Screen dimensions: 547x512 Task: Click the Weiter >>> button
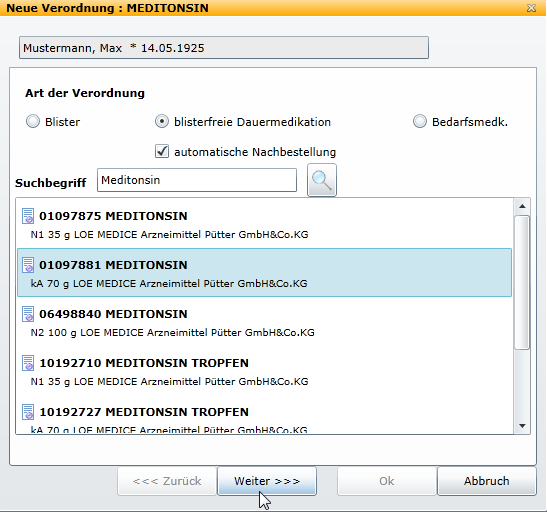point(267,481)
